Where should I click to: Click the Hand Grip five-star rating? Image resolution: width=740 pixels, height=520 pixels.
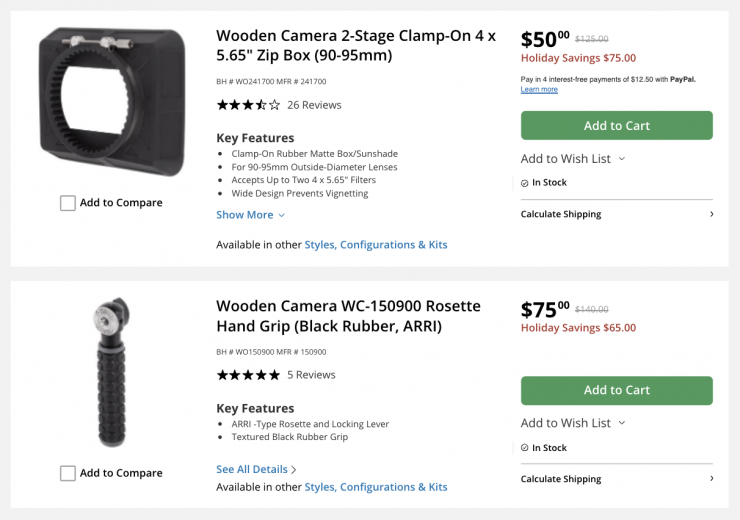click(248, 375)
